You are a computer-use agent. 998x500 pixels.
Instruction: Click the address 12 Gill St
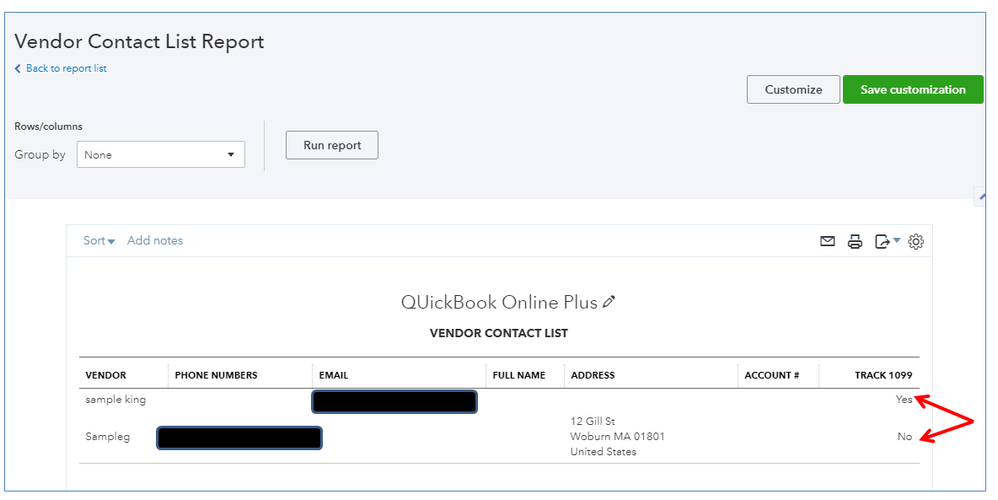tap(593, 421)
